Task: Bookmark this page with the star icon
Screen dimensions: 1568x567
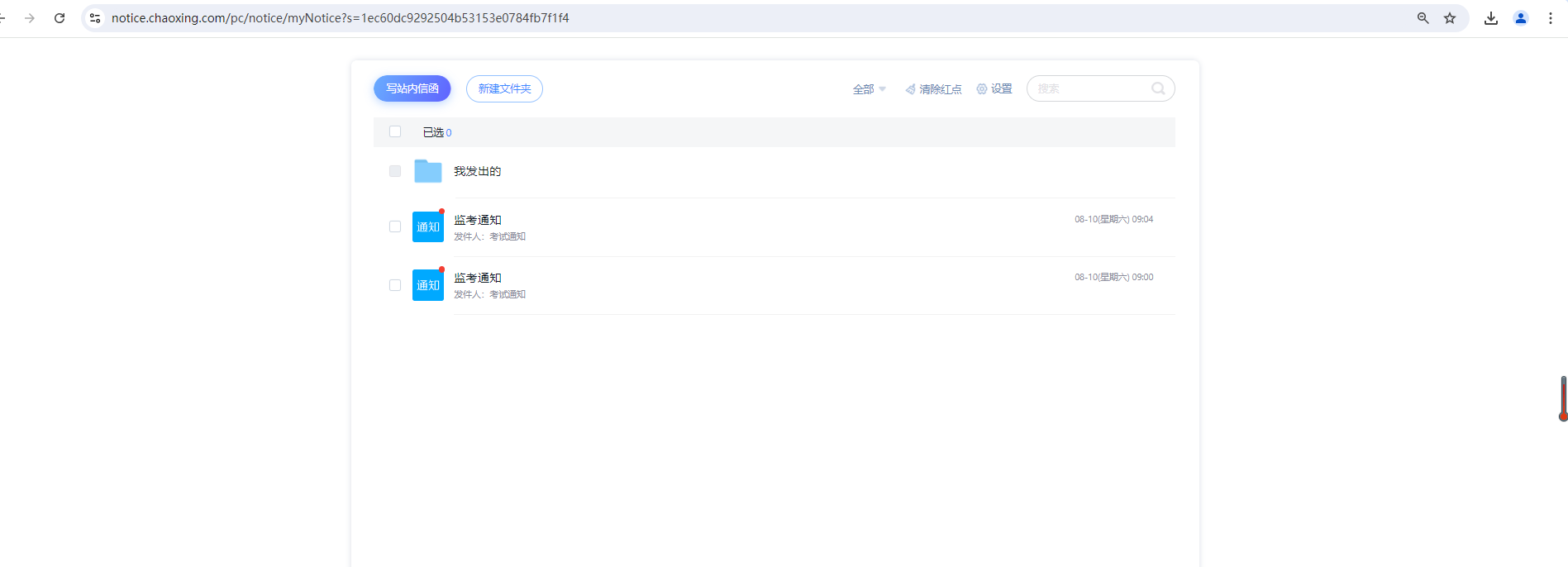Action: pyautogui.click(x=1450, y=18)
